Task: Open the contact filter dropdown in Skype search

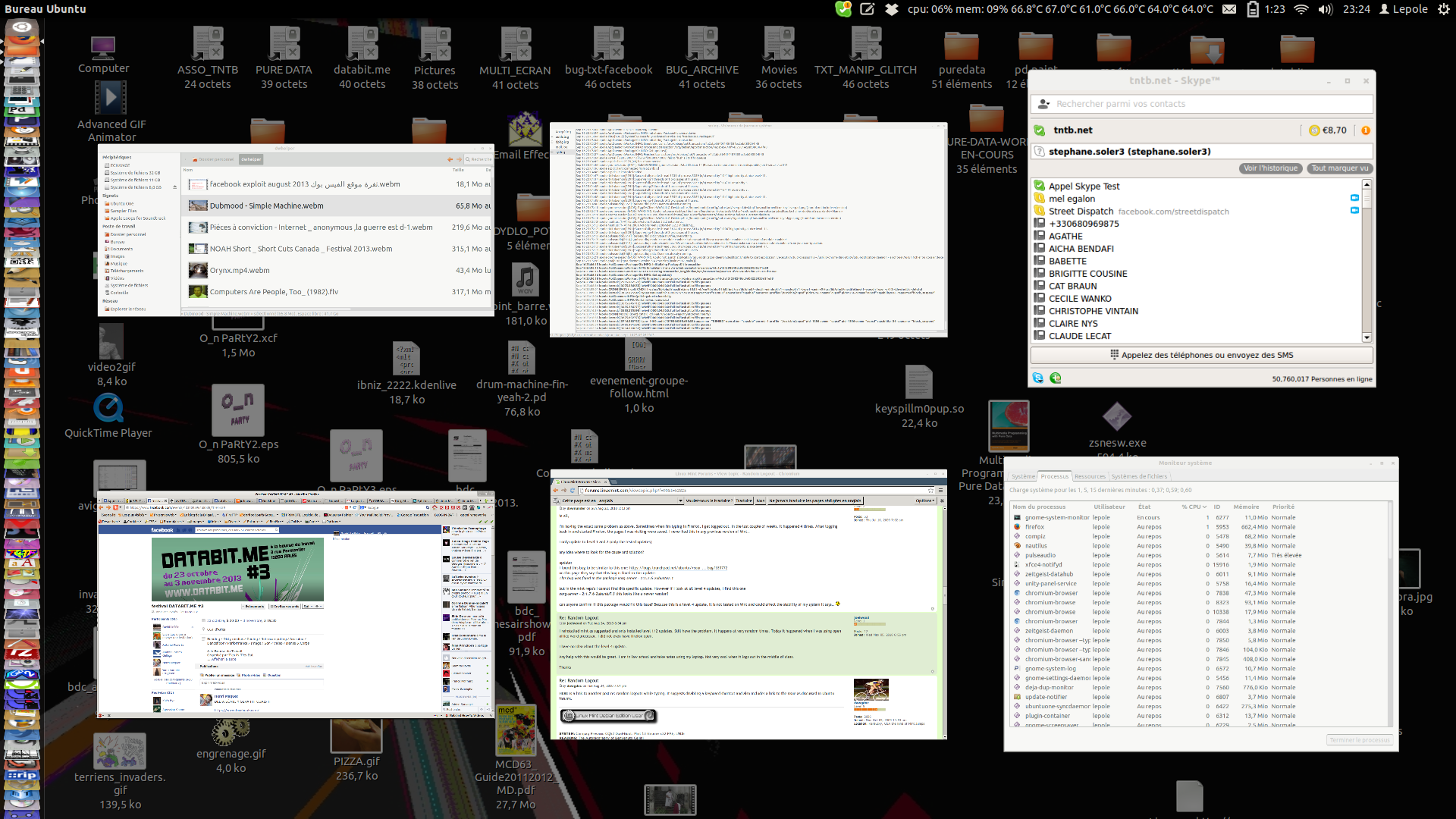Action: tap(1044, 104)
